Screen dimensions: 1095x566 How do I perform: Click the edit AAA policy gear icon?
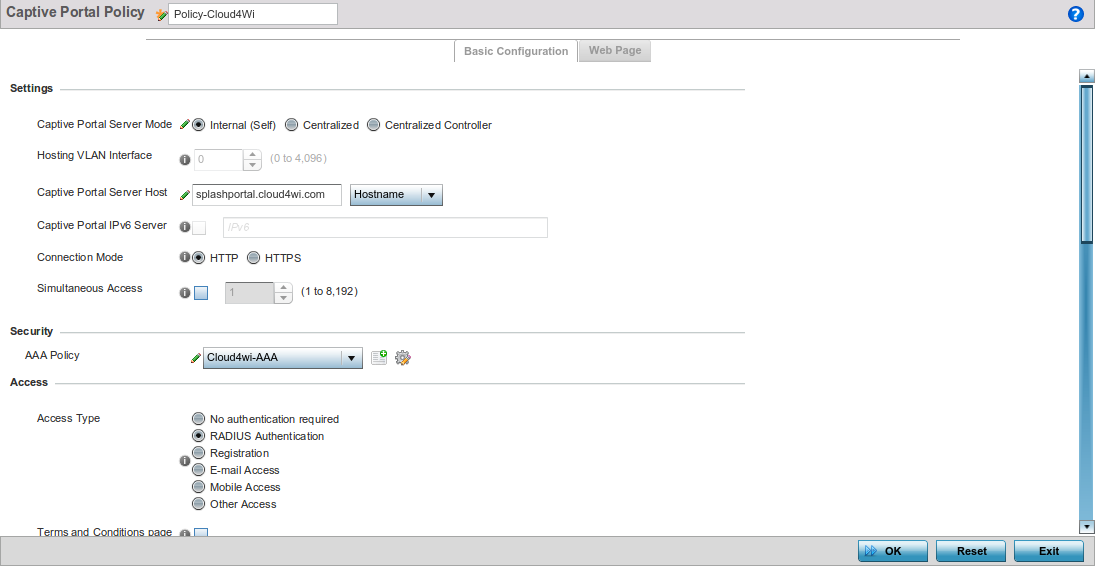[403, 358]
